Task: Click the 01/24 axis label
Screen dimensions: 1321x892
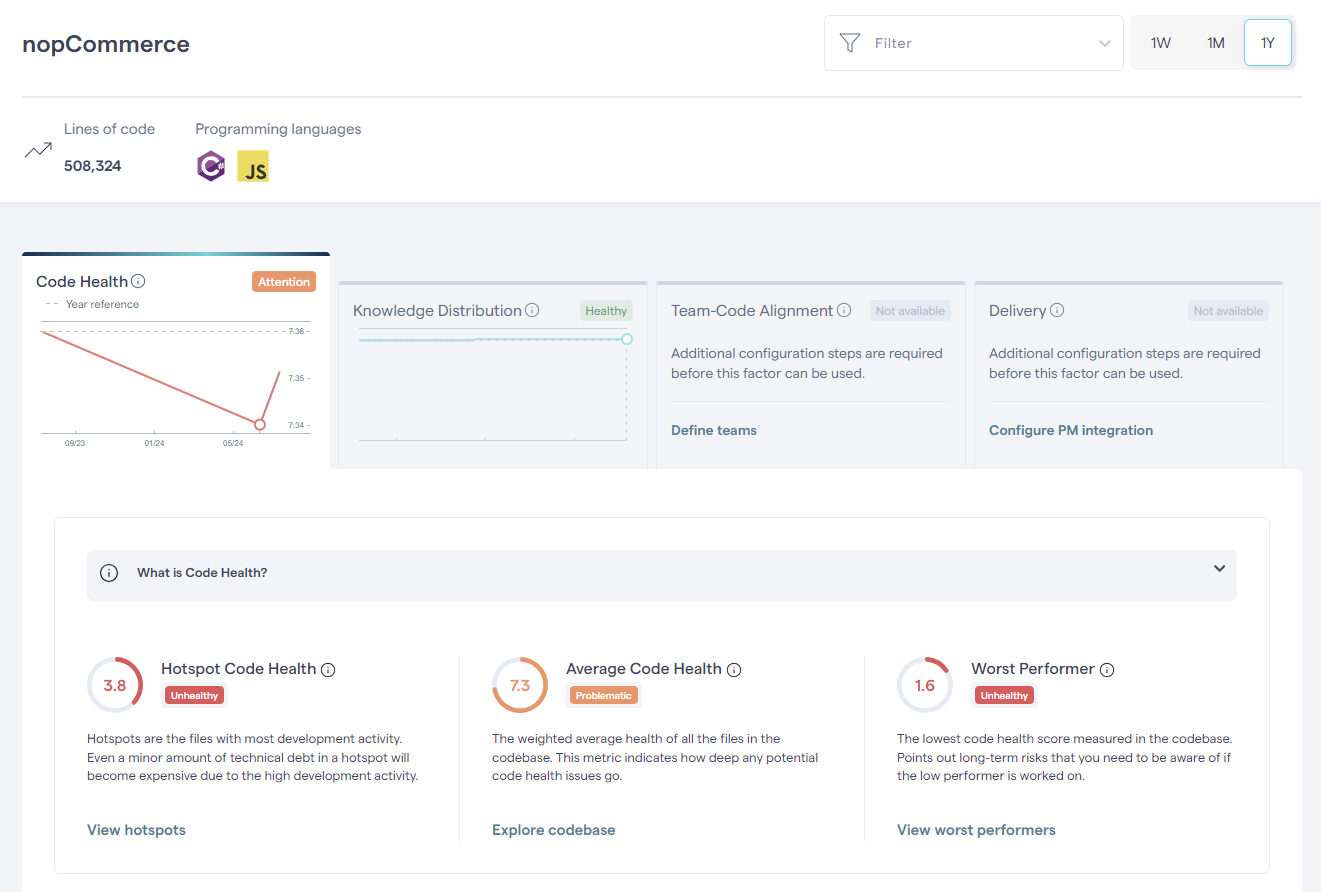Action: [154, 443]
